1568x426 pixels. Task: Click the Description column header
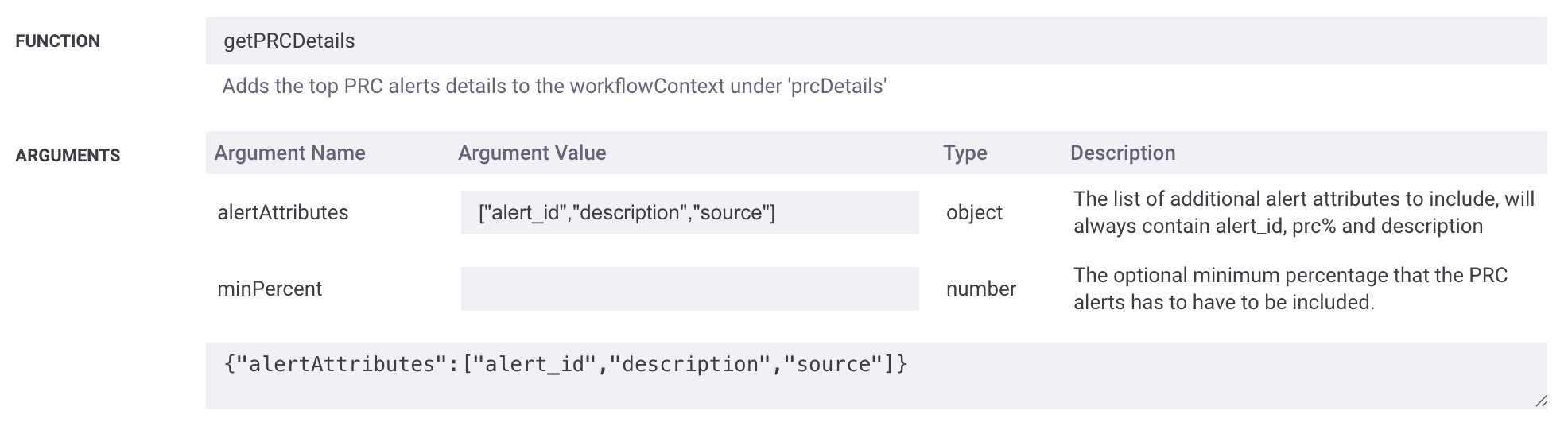(1122, 153)
